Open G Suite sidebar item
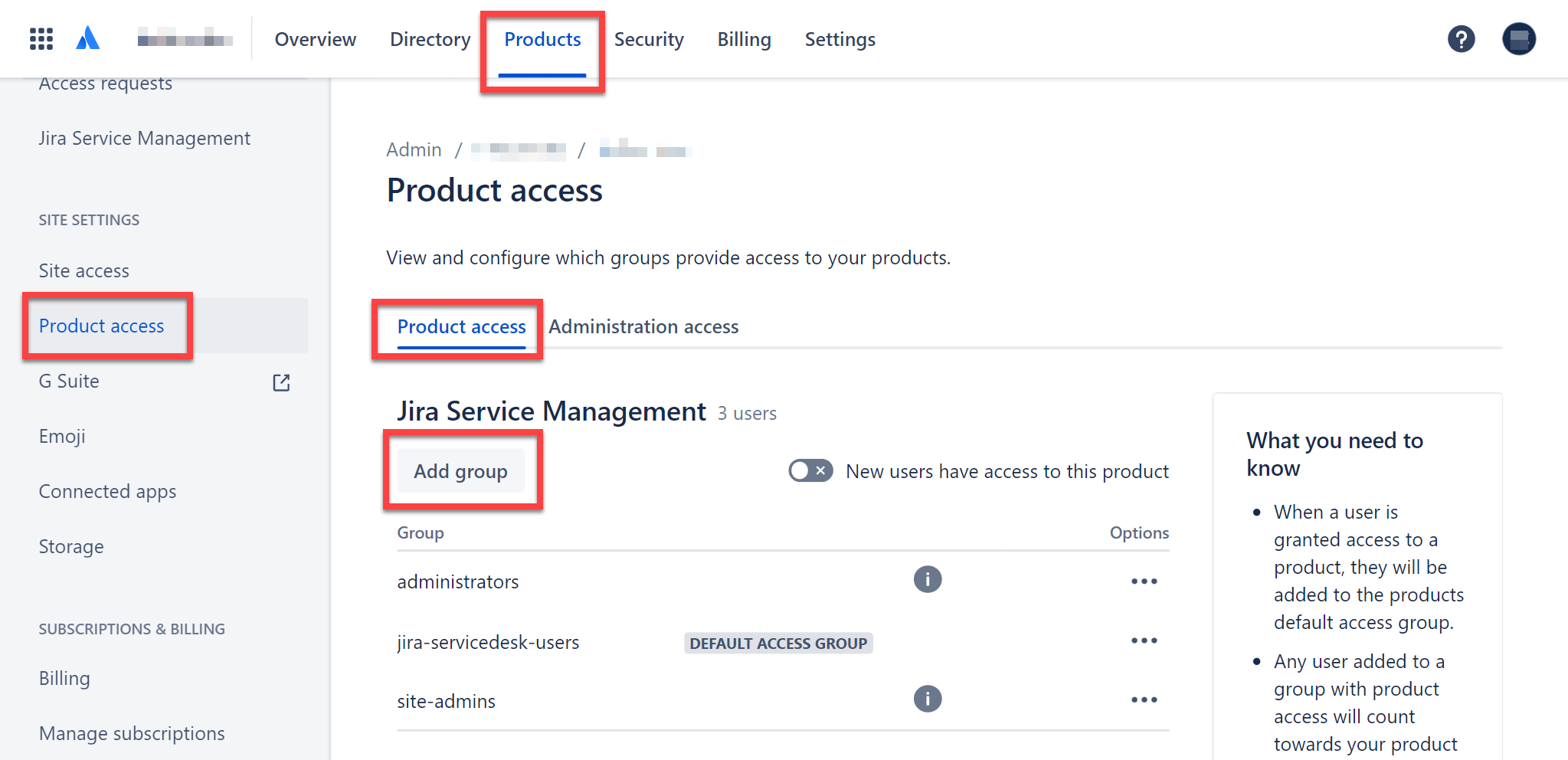 coord(69,381)
